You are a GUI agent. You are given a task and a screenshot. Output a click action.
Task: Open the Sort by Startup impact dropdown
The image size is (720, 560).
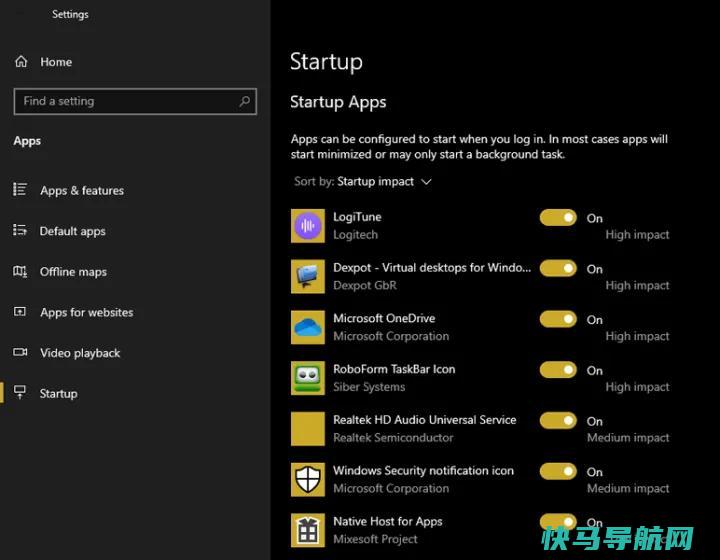tap(363, 182)
